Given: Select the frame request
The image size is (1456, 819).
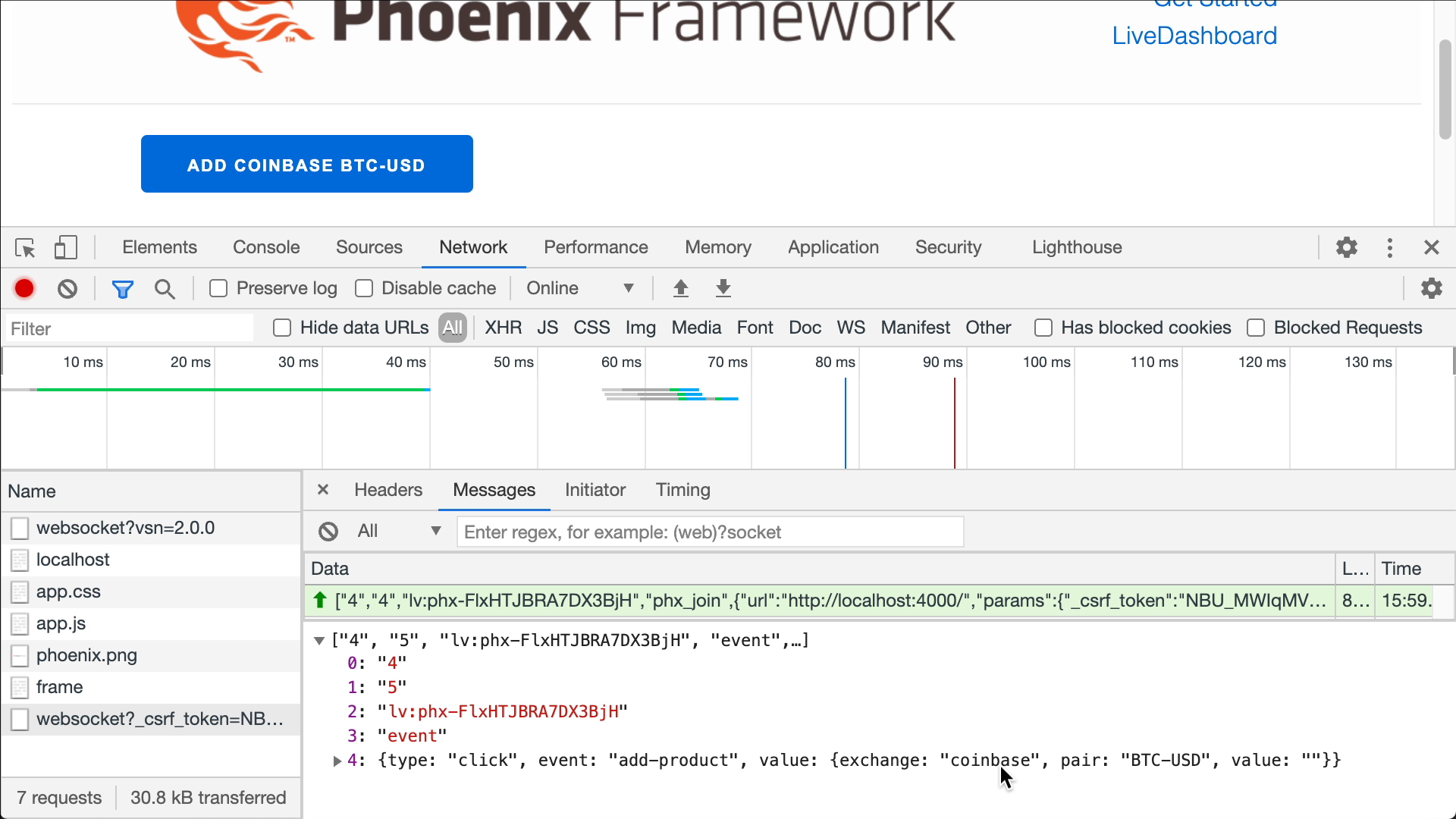Looking at the screenshot, I should click(x=151, y=687).
